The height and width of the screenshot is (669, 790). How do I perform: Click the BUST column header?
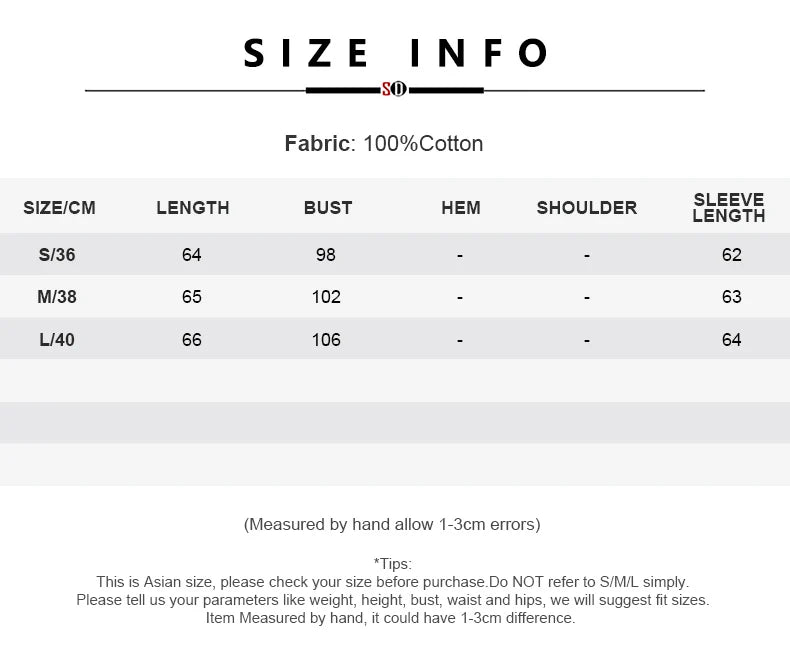[x=328, y=208]
